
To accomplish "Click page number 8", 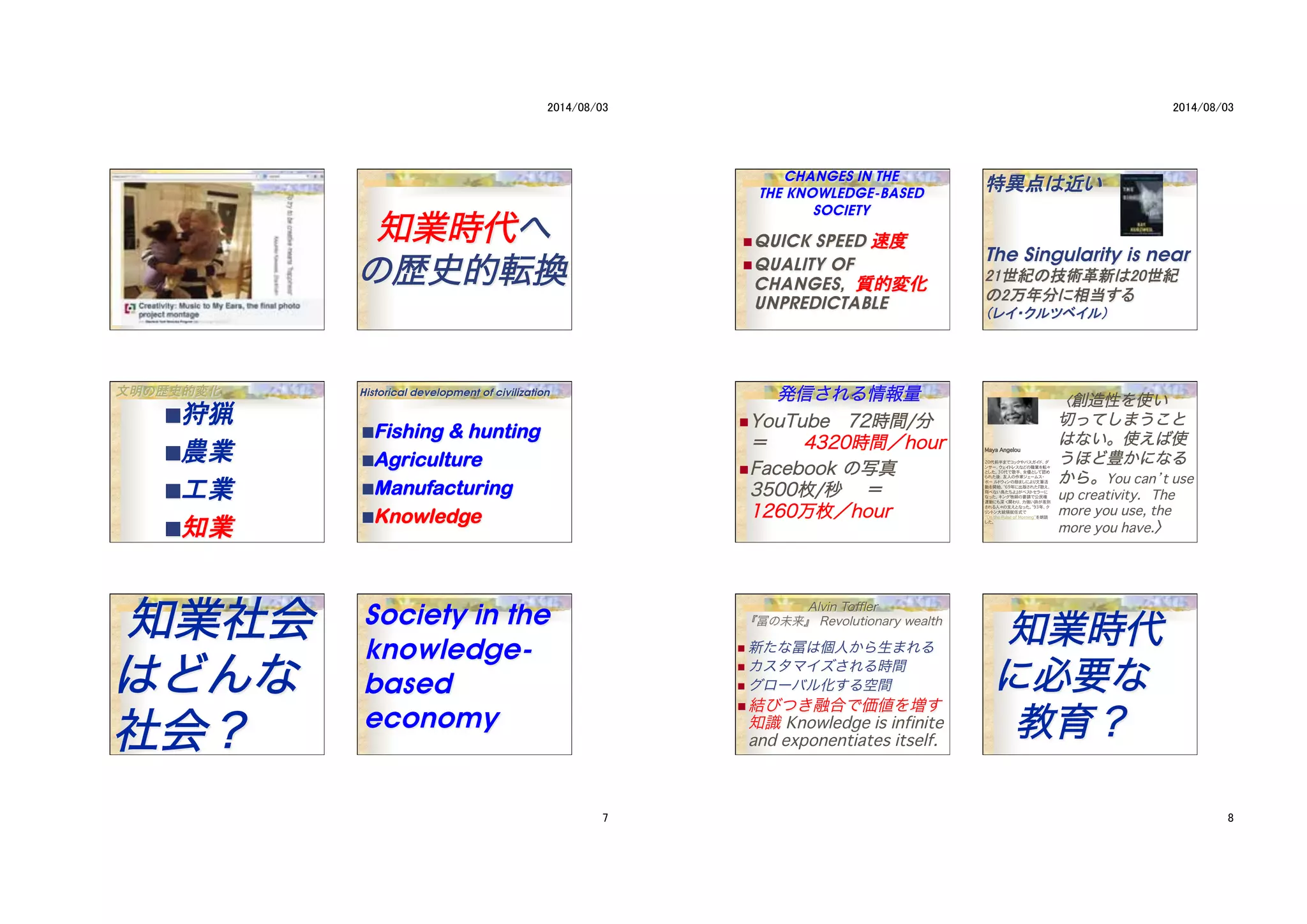I will click(1230, 818).
